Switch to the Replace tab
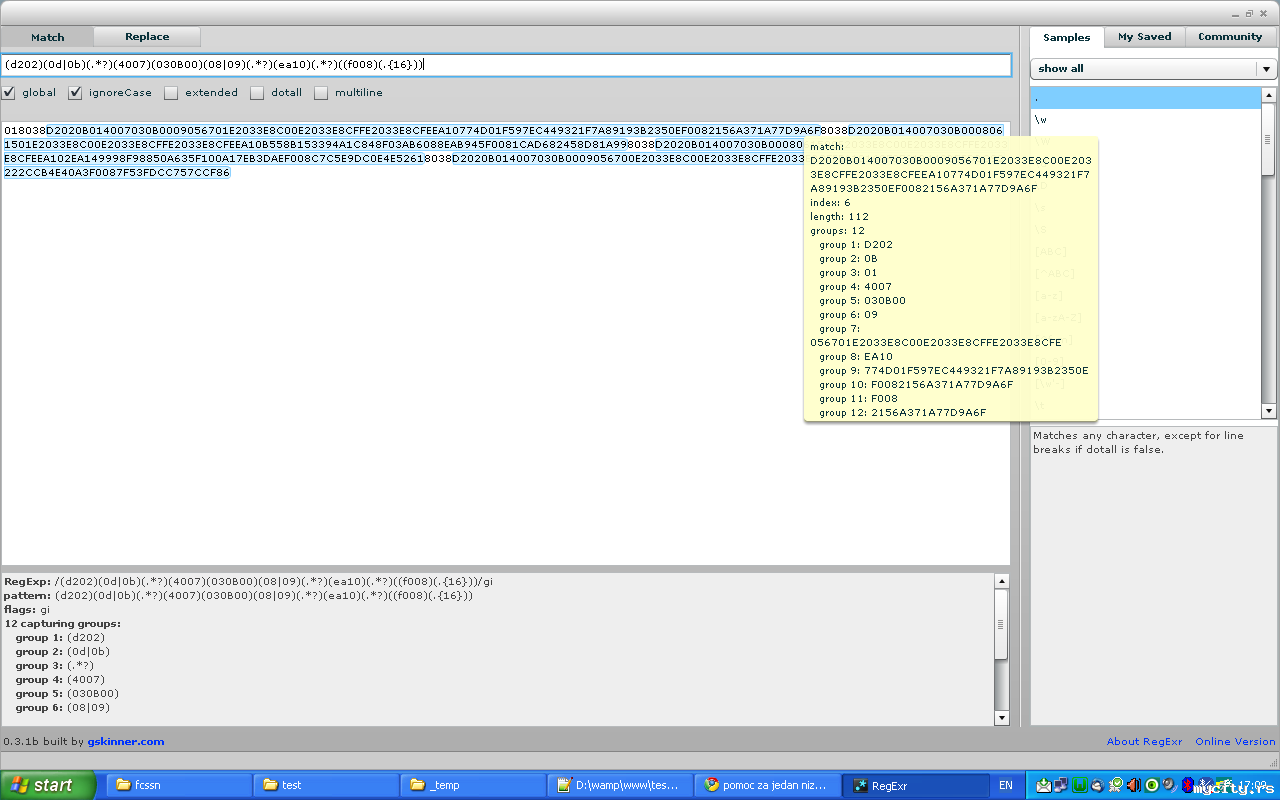 (x=147, y=37)
